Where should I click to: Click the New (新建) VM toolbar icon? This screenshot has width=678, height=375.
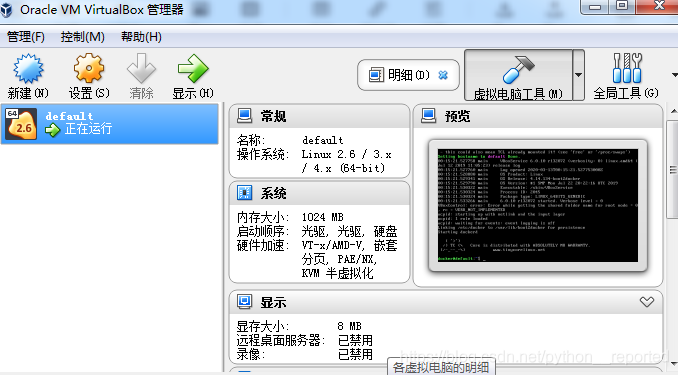pos(28,68)
